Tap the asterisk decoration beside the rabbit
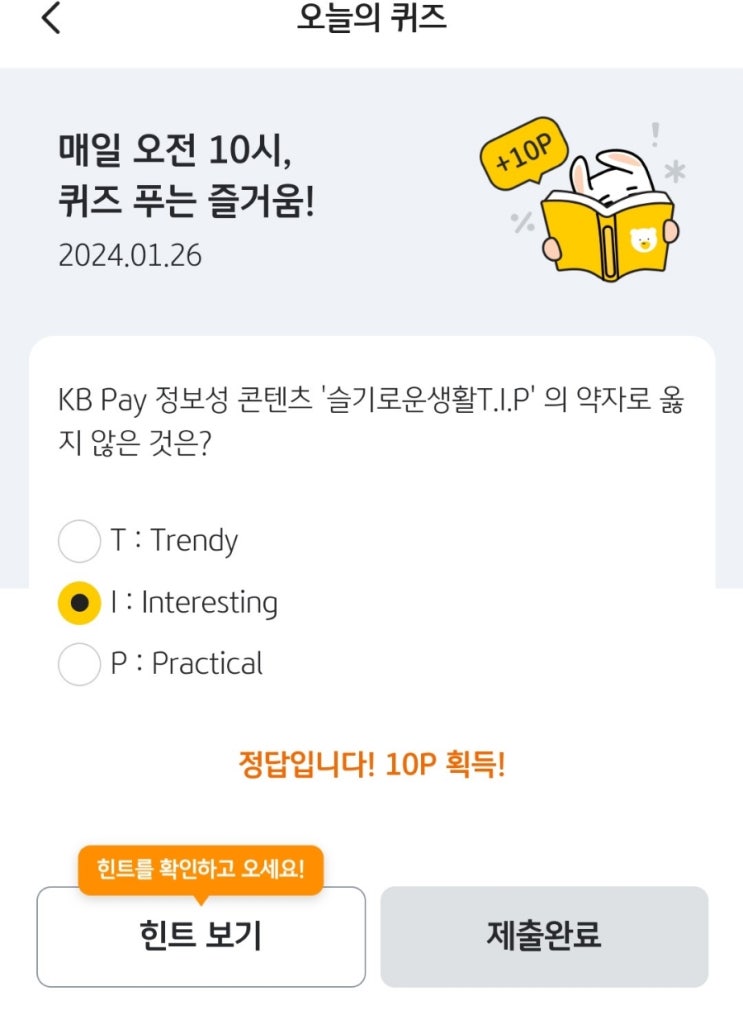The width and height of the screenshot is (743, 1024). click(x=675, y=172)
